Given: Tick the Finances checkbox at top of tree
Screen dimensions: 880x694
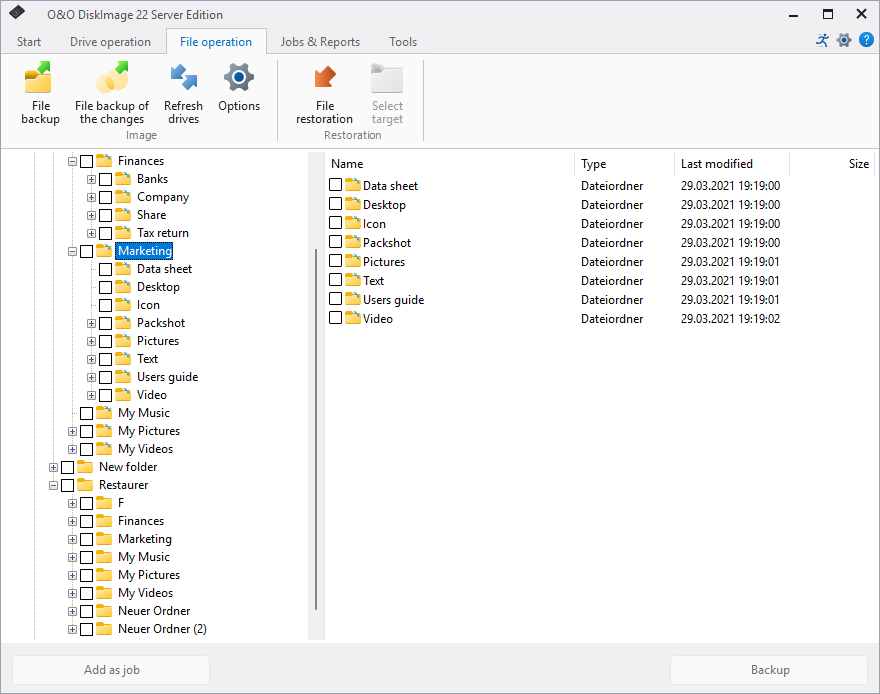Looking at the screenshot, I should [x=87, y=161].
